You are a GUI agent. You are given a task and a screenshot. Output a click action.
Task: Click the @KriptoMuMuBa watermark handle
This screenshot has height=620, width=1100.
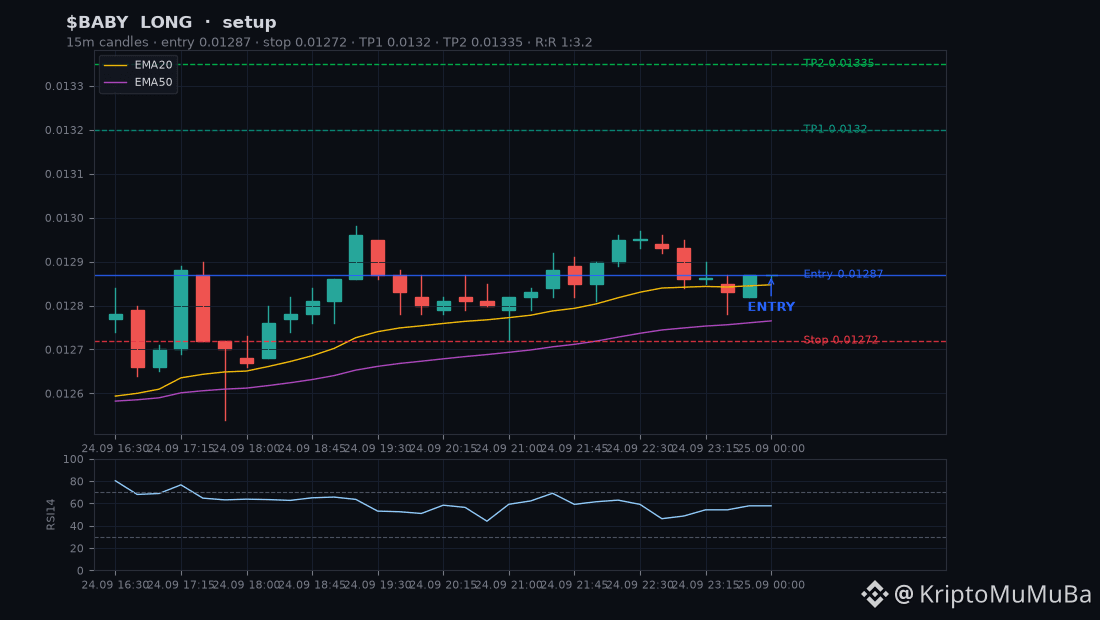tap(993, 594)
